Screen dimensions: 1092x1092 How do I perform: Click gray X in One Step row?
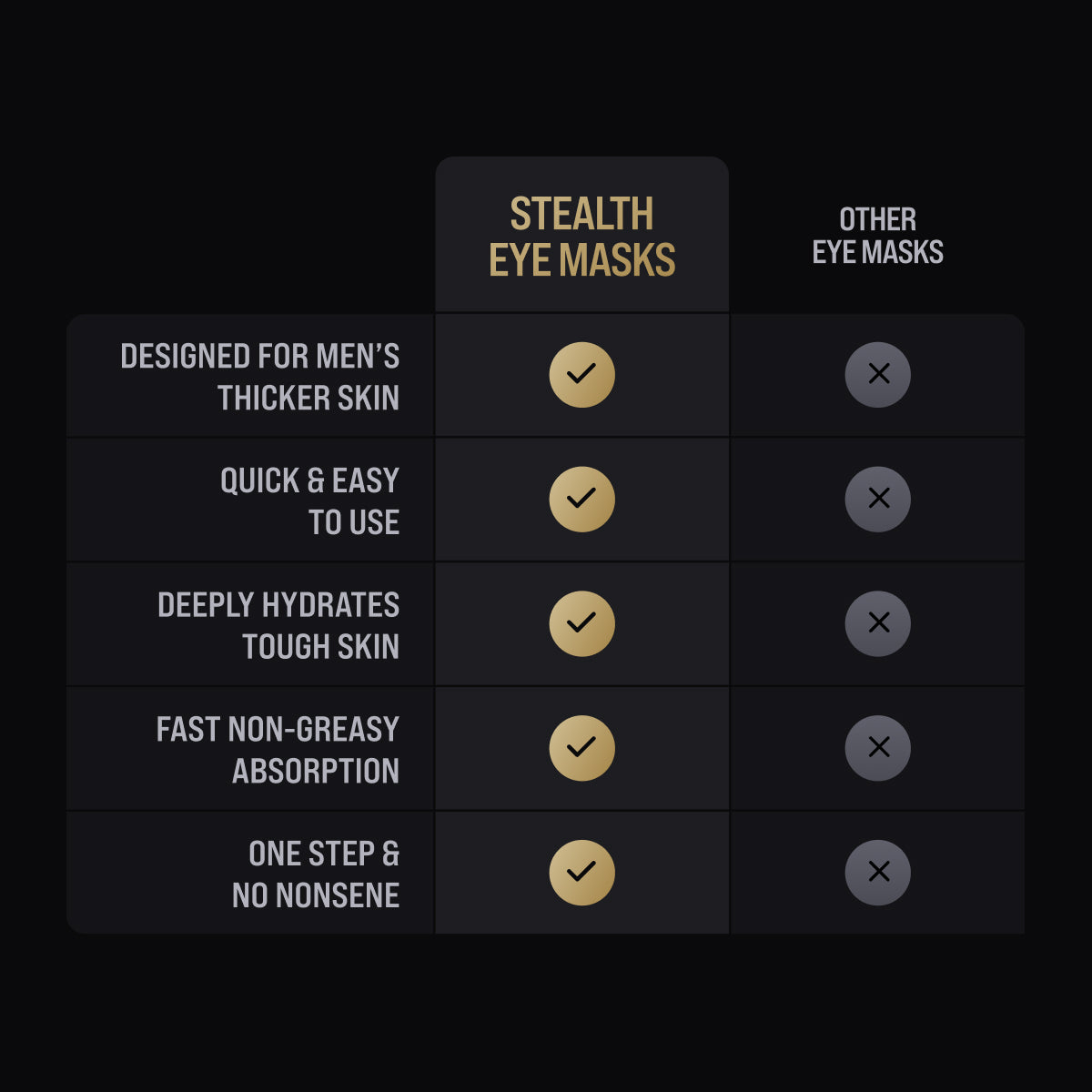pyautogui.click(x=878, y=873)
